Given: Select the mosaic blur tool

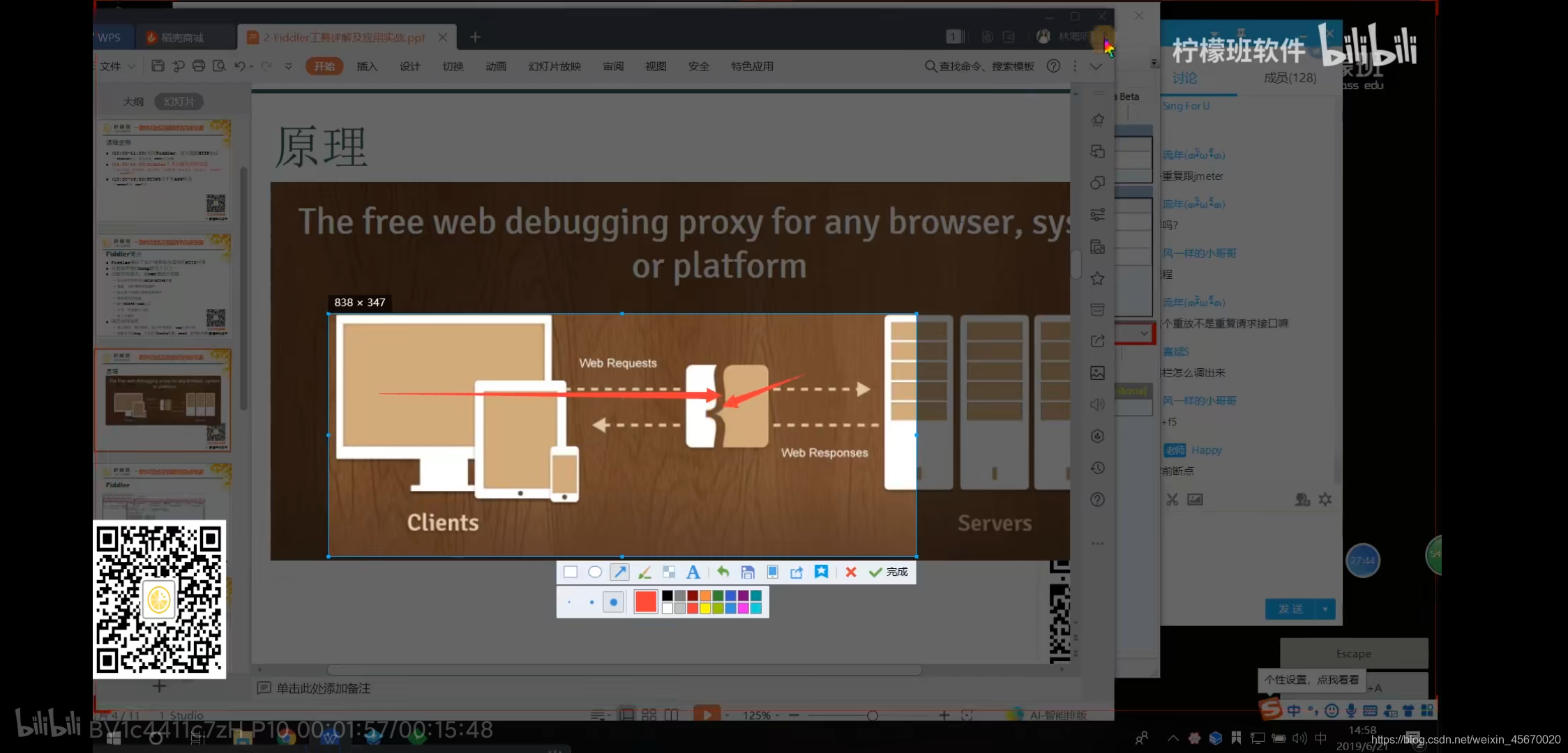Looking at the screenshot, I should 669,572.
